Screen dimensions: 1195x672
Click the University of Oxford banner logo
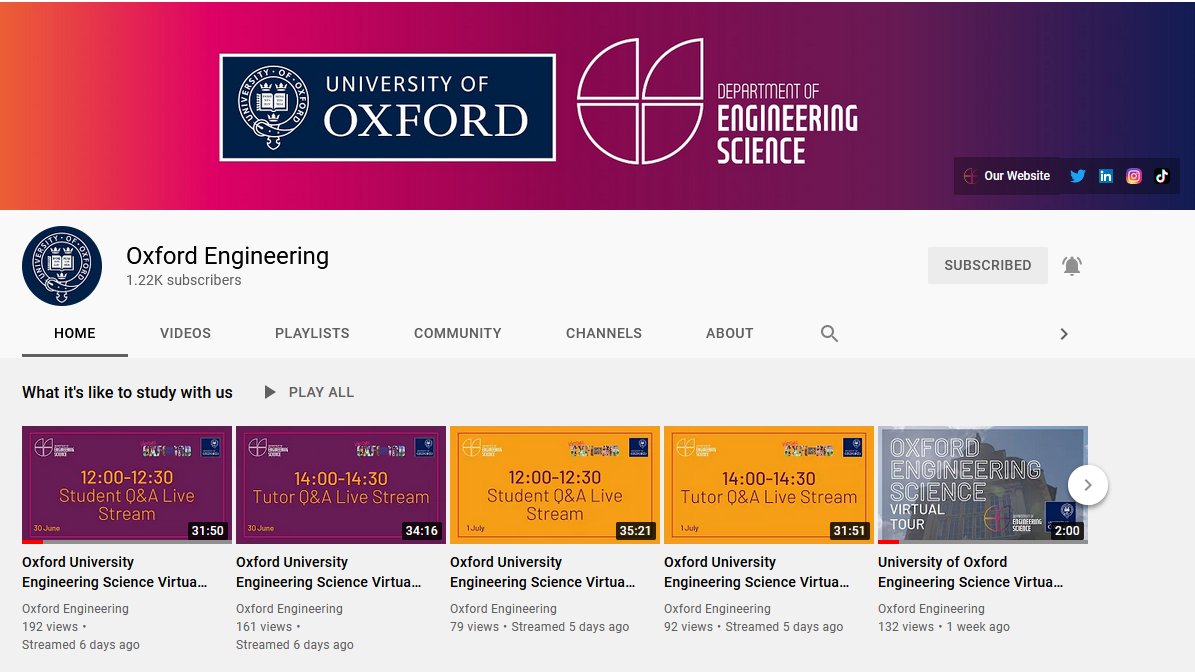[x=387, y=107]
